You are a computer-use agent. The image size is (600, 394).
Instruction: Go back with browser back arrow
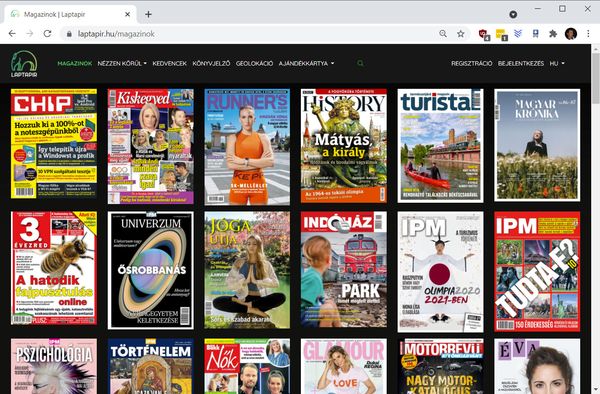[x=12, y=34]
